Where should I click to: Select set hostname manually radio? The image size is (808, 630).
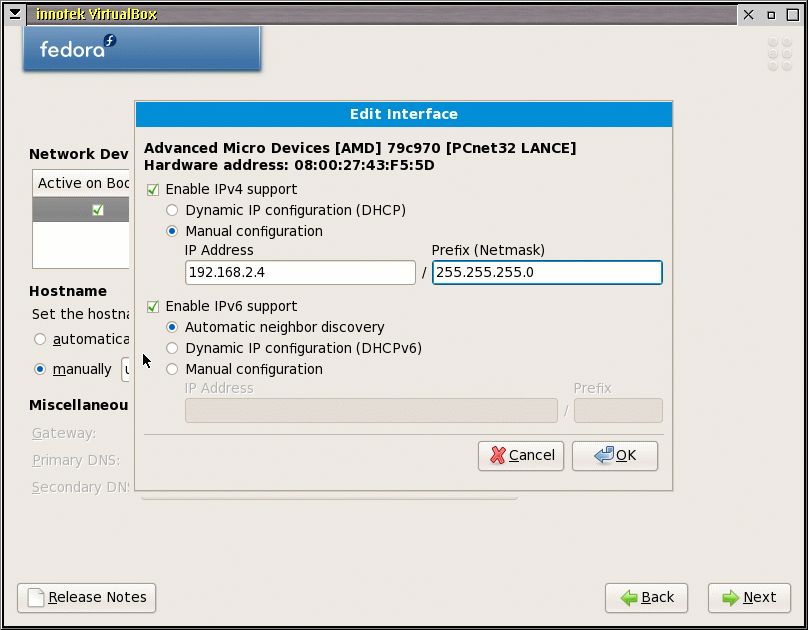[40, 369]
